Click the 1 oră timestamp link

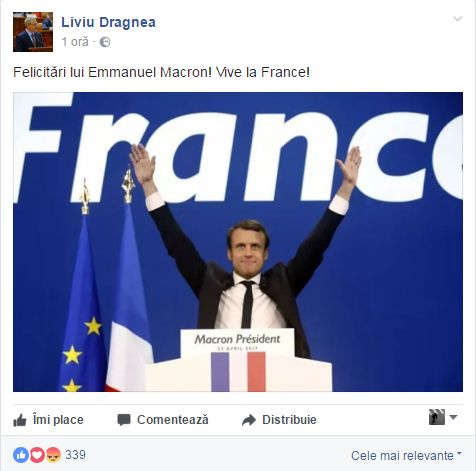(75, 42)
